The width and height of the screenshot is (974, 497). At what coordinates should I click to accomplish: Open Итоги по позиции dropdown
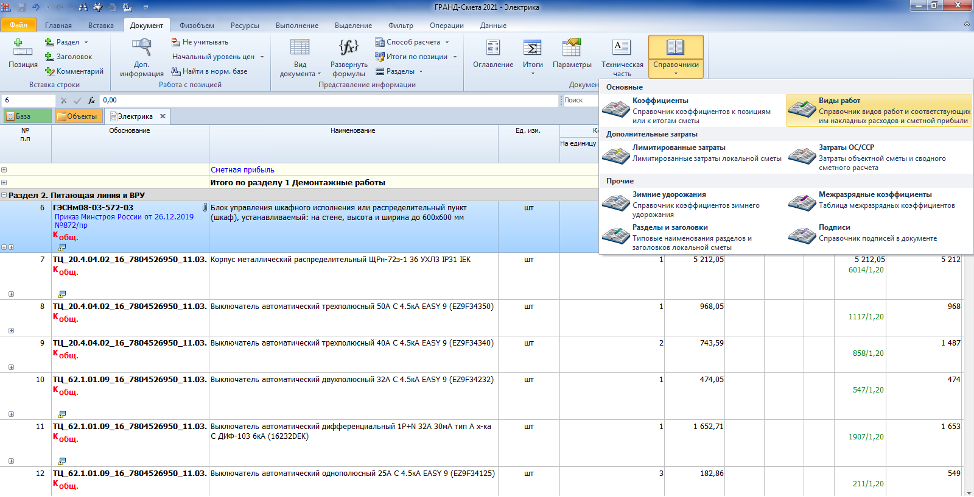coord(416,57)
